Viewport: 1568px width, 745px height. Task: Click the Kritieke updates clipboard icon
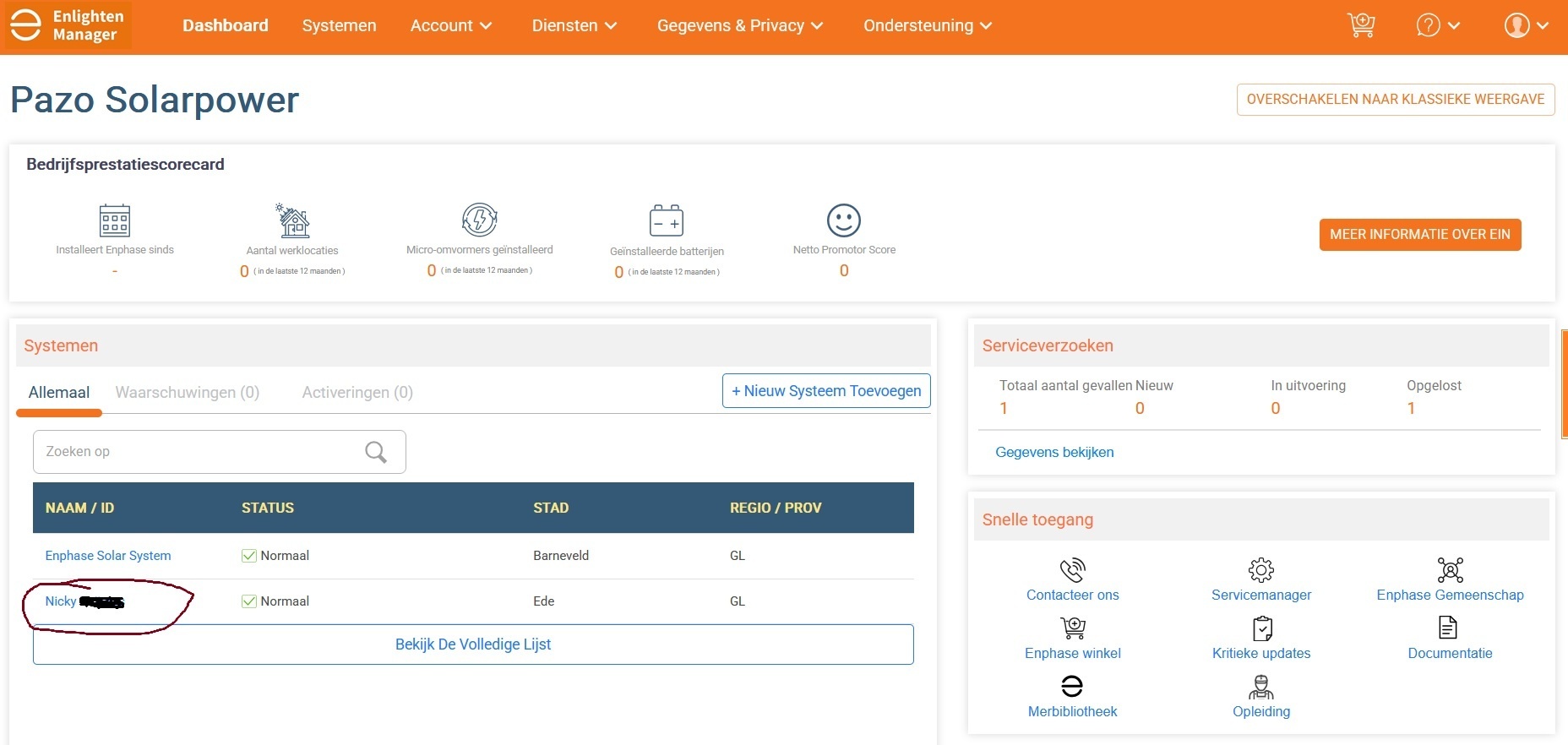[1262, 628]
